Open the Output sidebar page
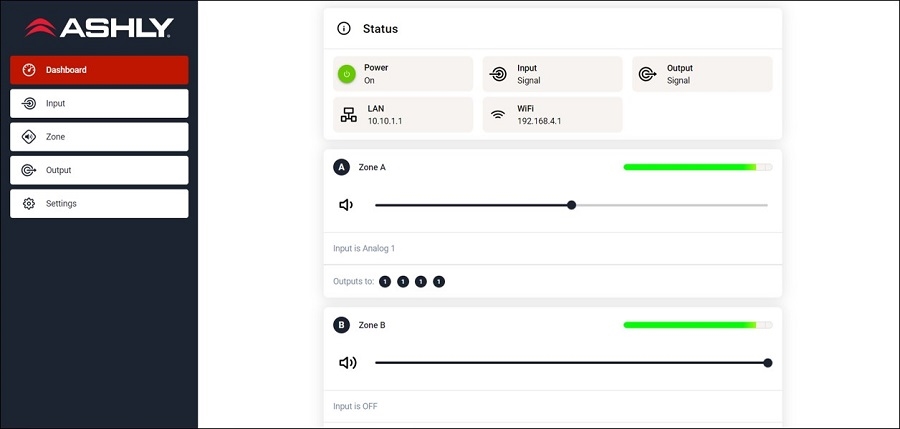Viewport: 900px width, 429px height. [99, 170]
